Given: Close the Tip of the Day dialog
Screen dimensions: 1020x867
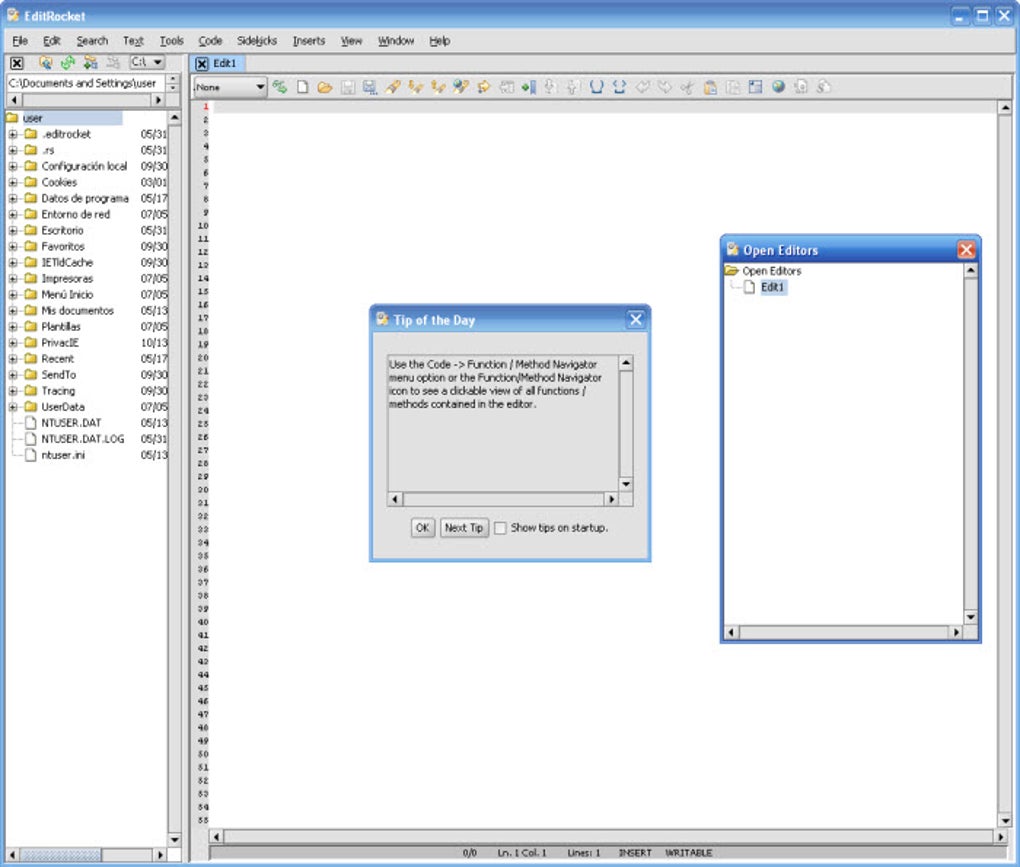Looking at the screenshot, I should 636,319.
